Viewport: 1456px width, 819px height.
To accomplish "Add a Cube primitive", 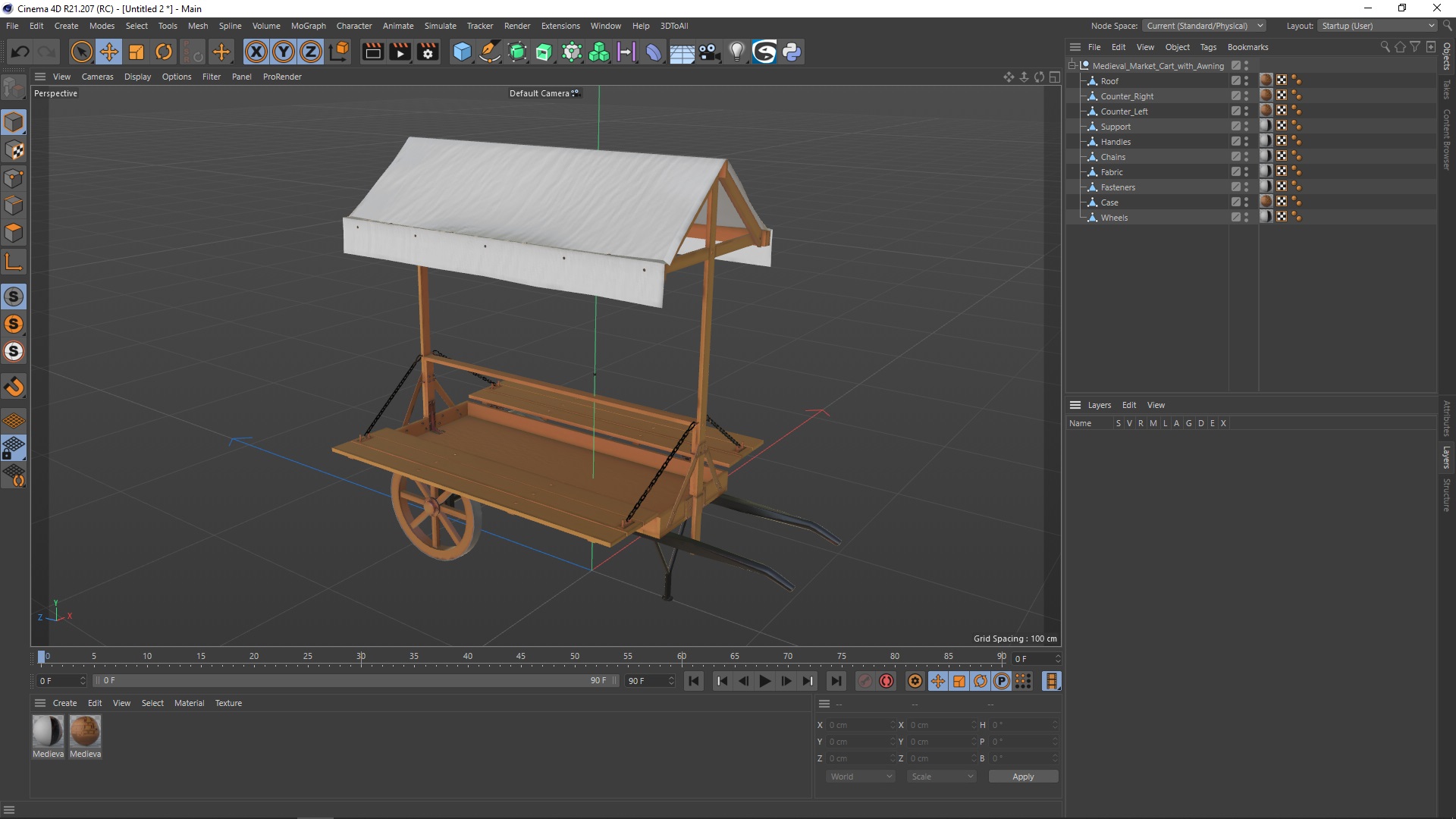I will (x=462, y=52).
